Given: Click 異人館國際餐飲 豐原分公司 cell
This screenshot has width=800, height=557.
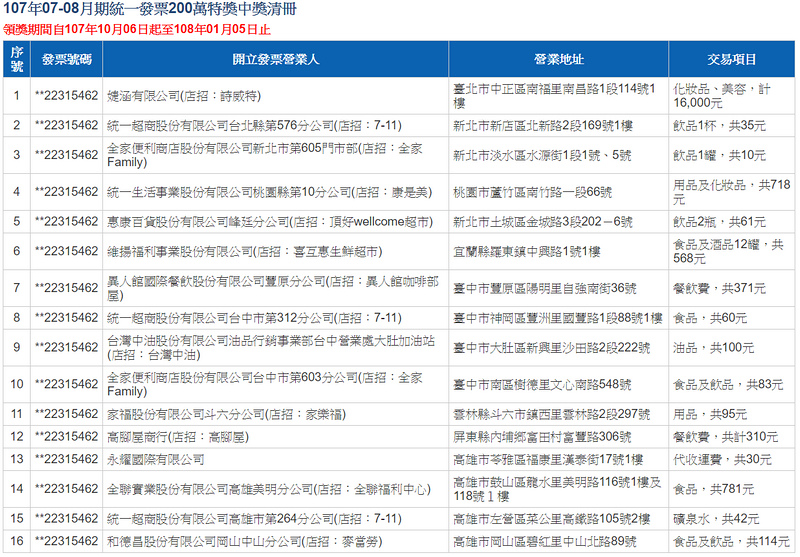Looking at the screenshot, I should tap(276, 288).
